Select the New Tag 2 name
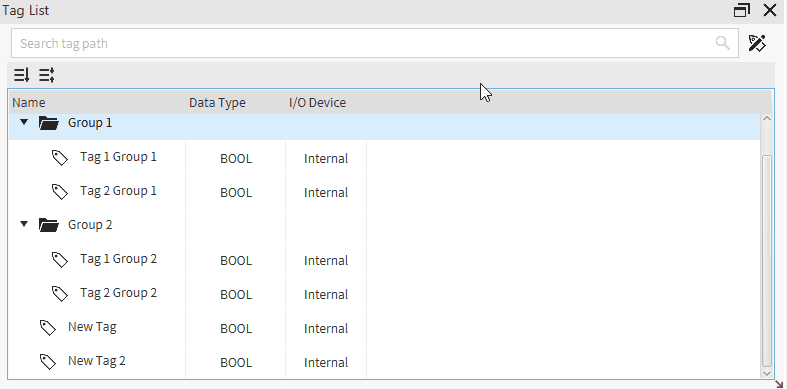 tap(97, 361)
